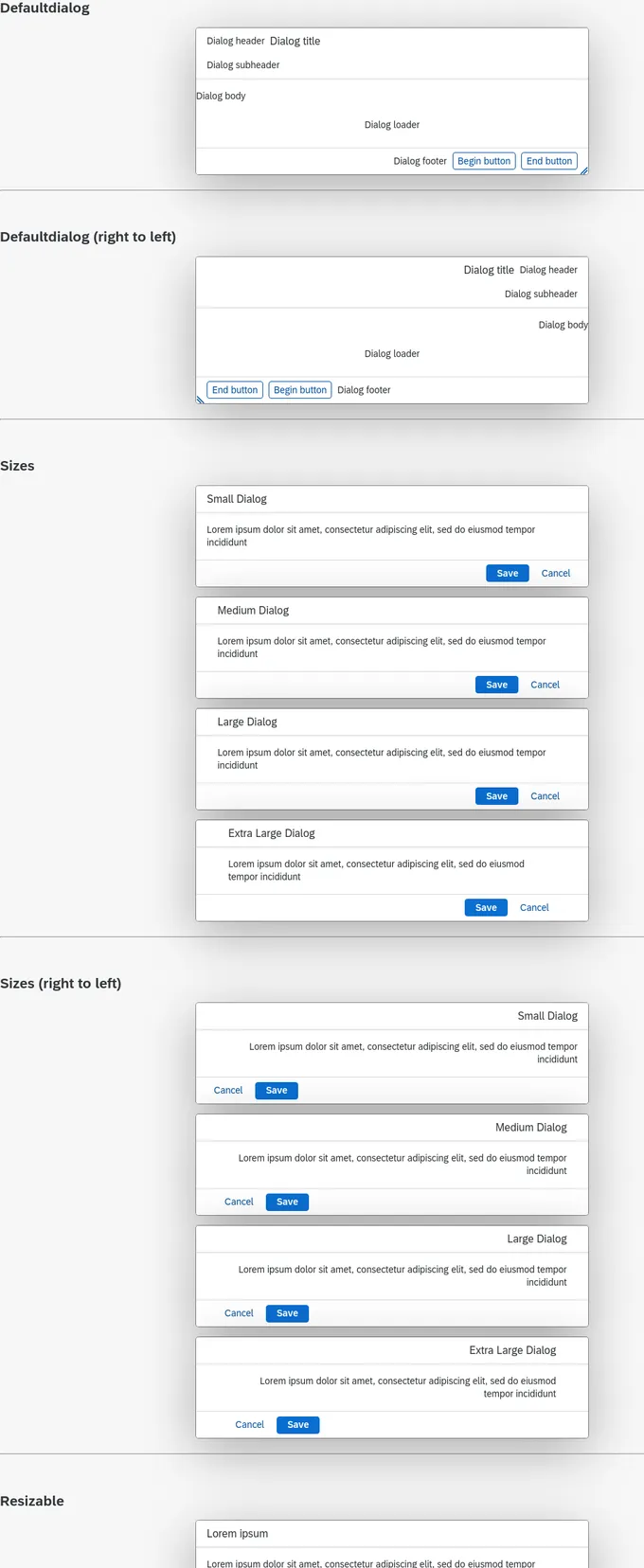Save the Medium Dialog in Sizes section
The image size is (644, 1568).
point(497,685)
